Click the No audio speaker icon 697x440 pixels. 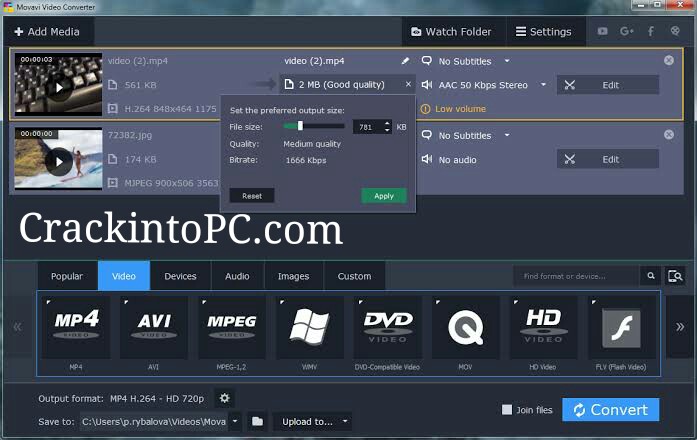427,159
